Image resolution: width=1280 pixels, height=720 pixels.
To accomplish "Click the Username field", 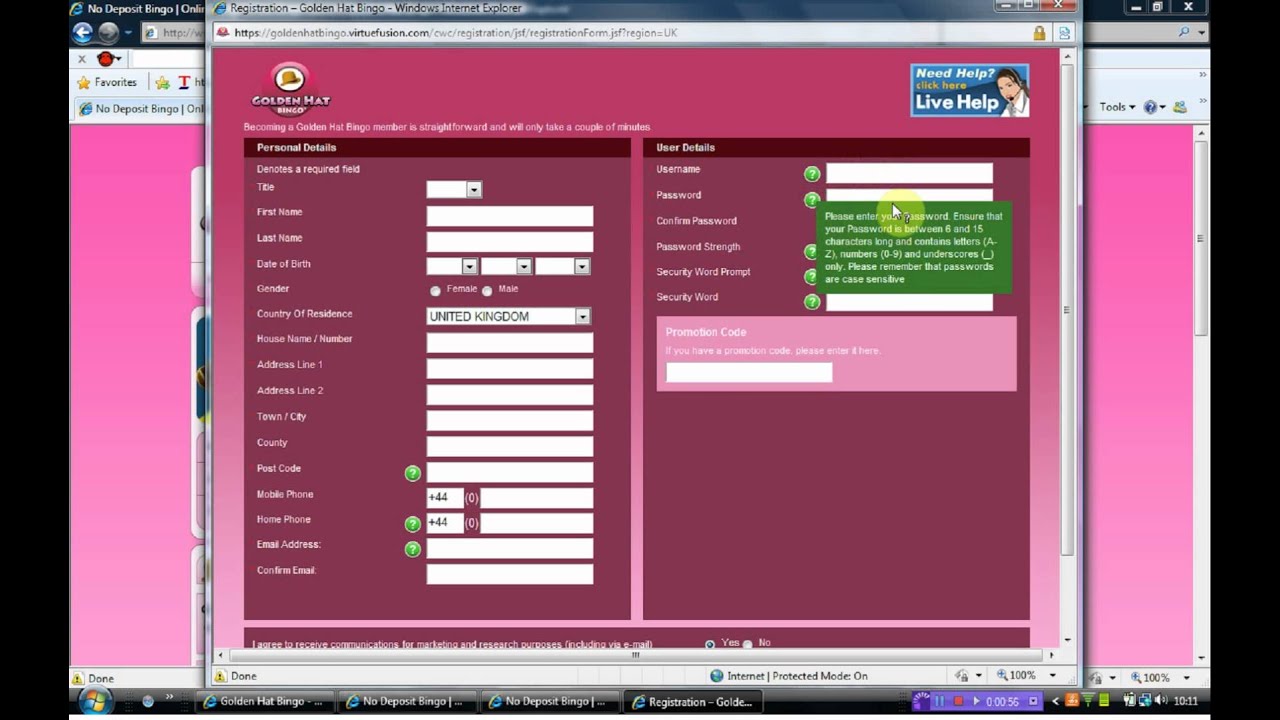I will pos(909,173).
